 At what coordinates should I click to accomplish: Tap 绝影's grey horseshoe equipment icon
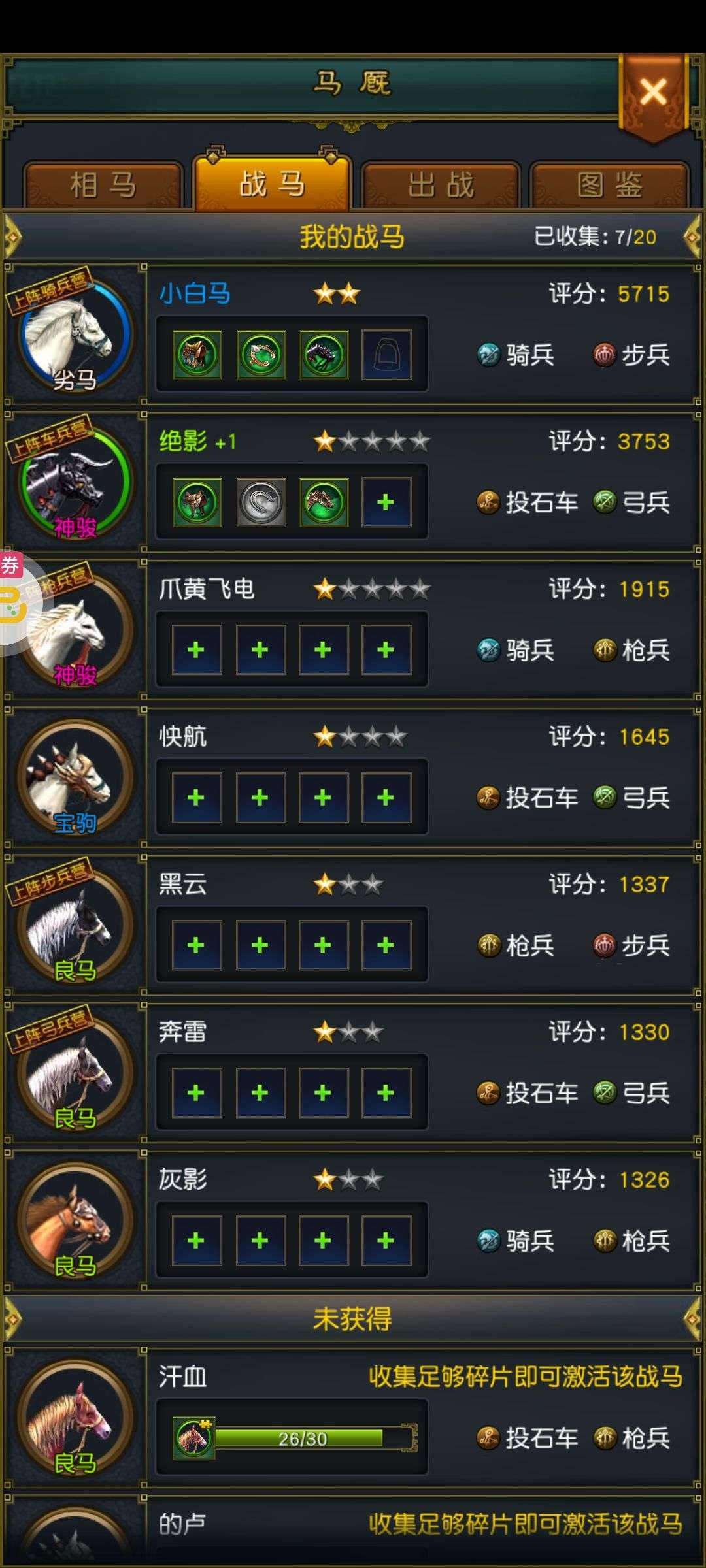[260, 502]
